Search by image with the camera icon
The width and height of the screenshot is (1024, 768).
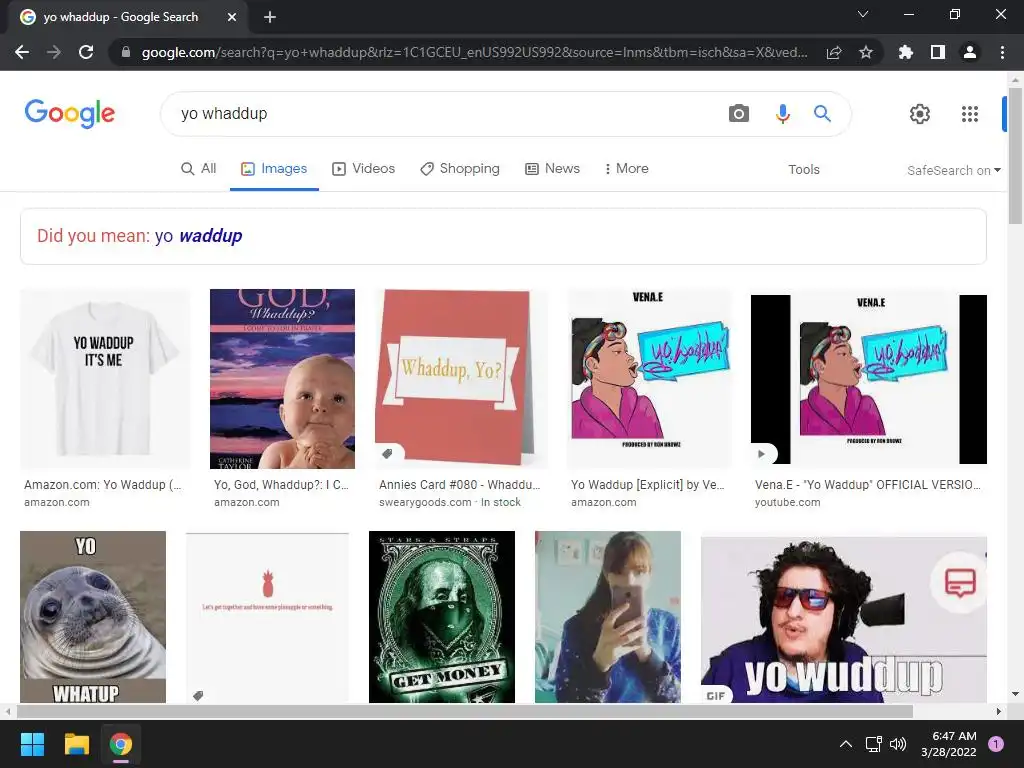click(739, 114)
